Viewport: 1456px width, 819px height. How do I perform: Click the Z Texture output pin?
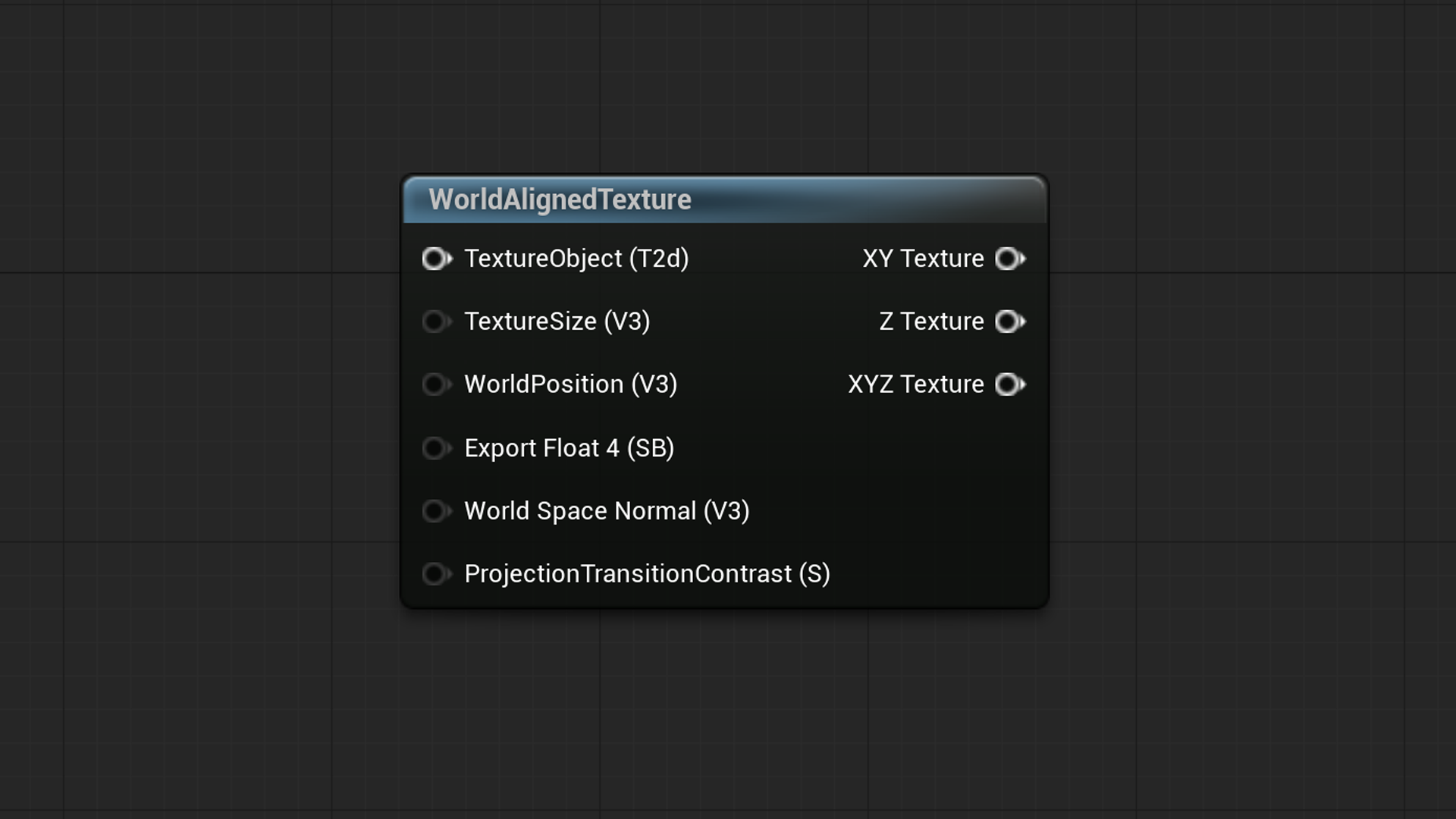[x=1009, y=322]
